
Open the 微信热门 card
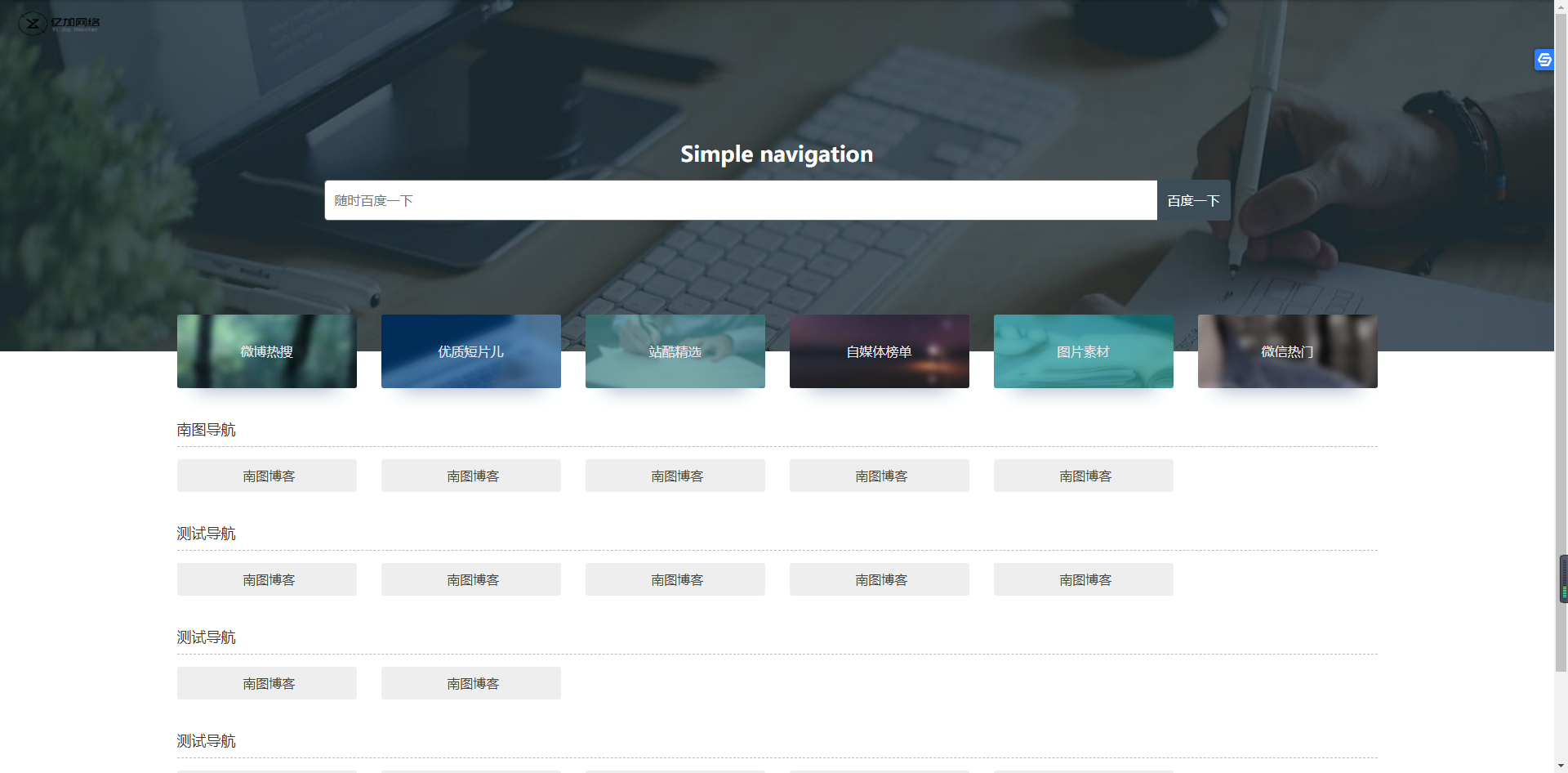point(1288,351)
